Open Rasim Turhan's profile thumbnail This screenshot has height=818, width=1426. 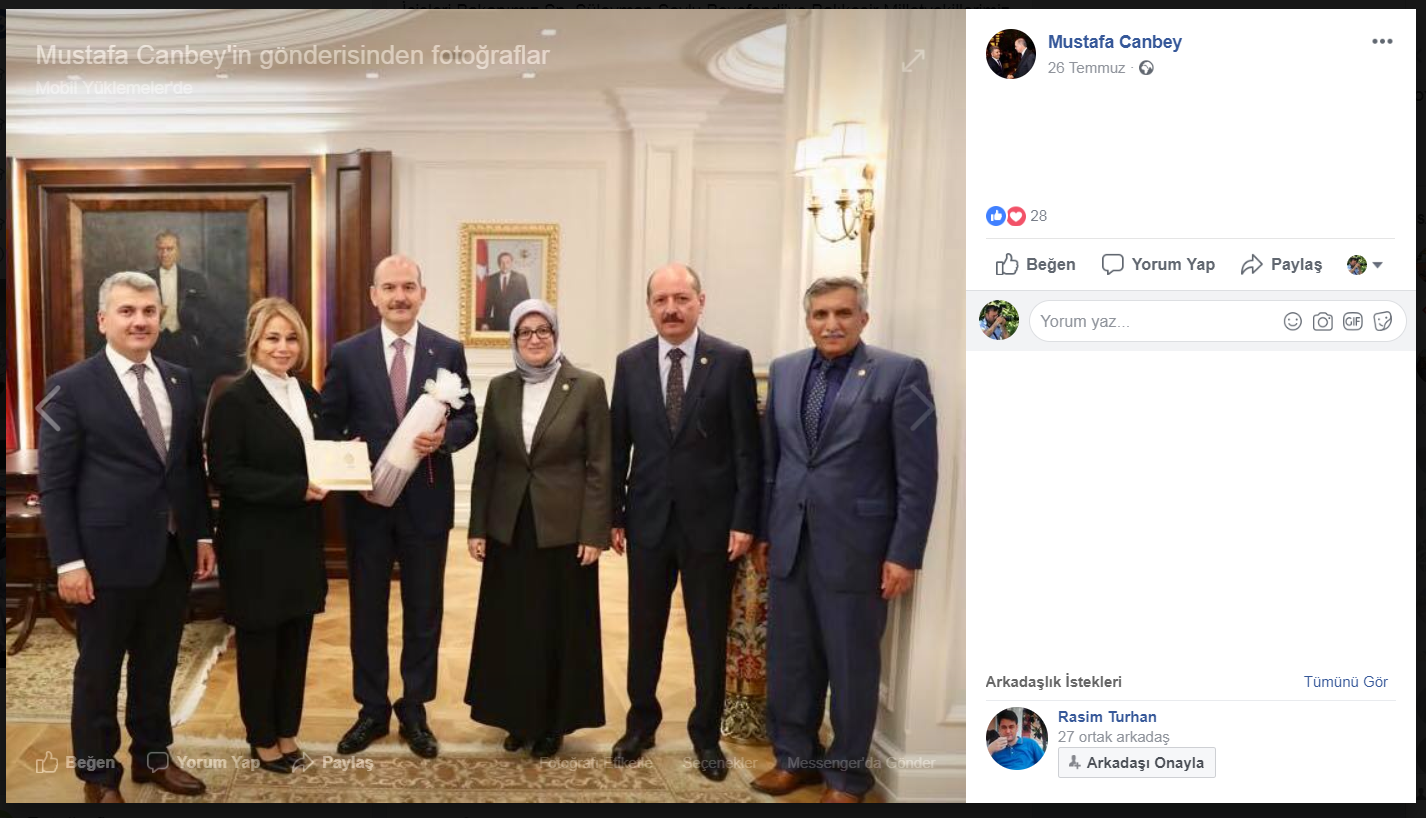[x=1017, y=738]
